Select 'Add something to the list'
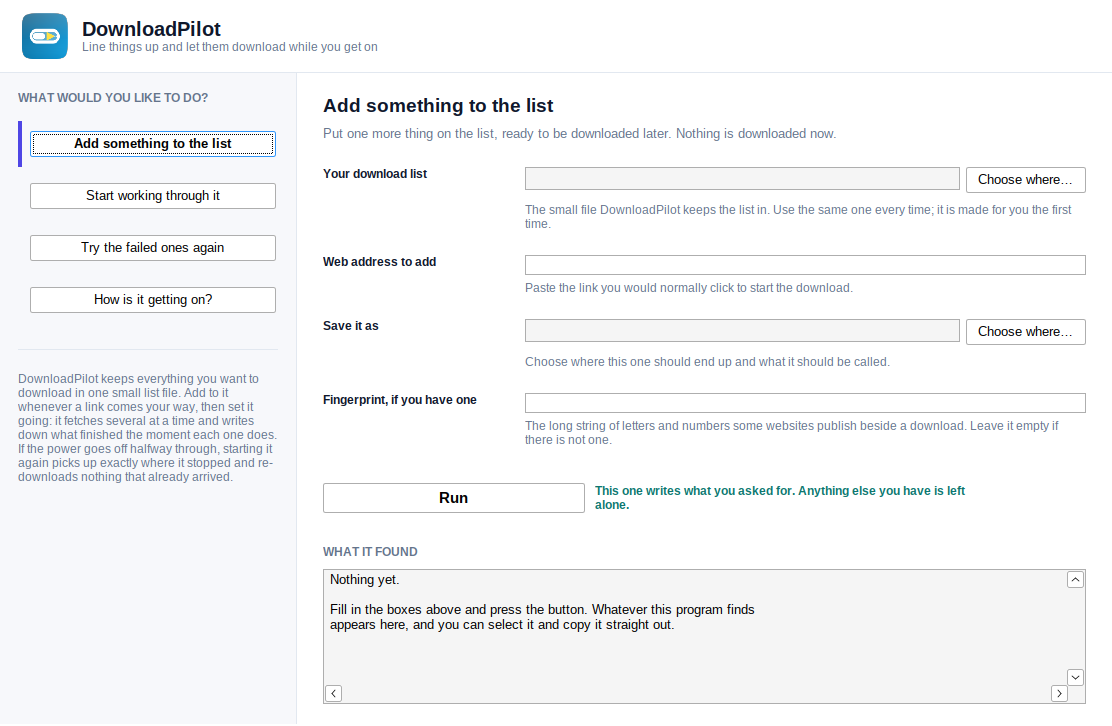Viewport: 1112px width, 726px height. coord(152,144)
